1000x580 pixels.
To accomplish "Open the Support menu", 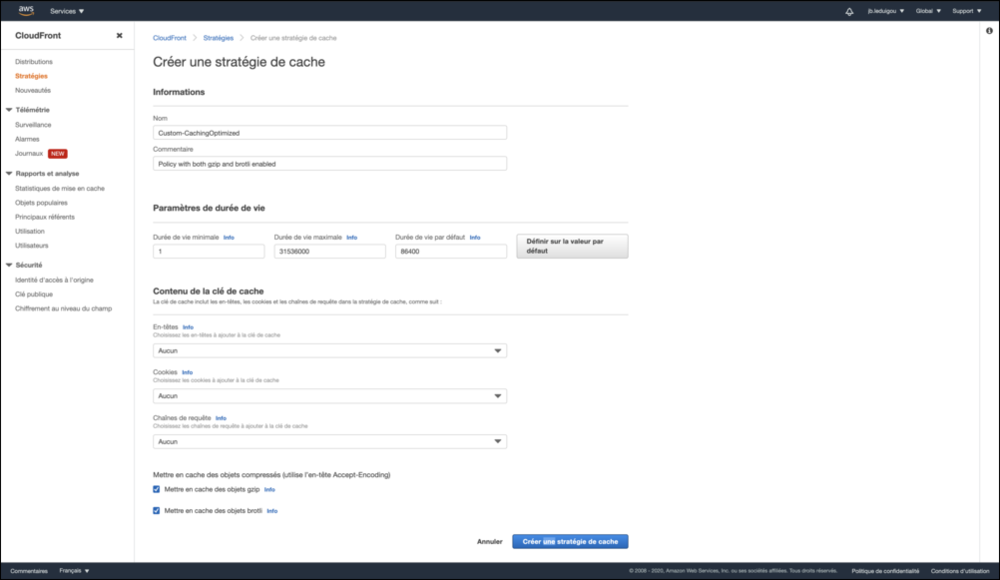I will (967, 11).
